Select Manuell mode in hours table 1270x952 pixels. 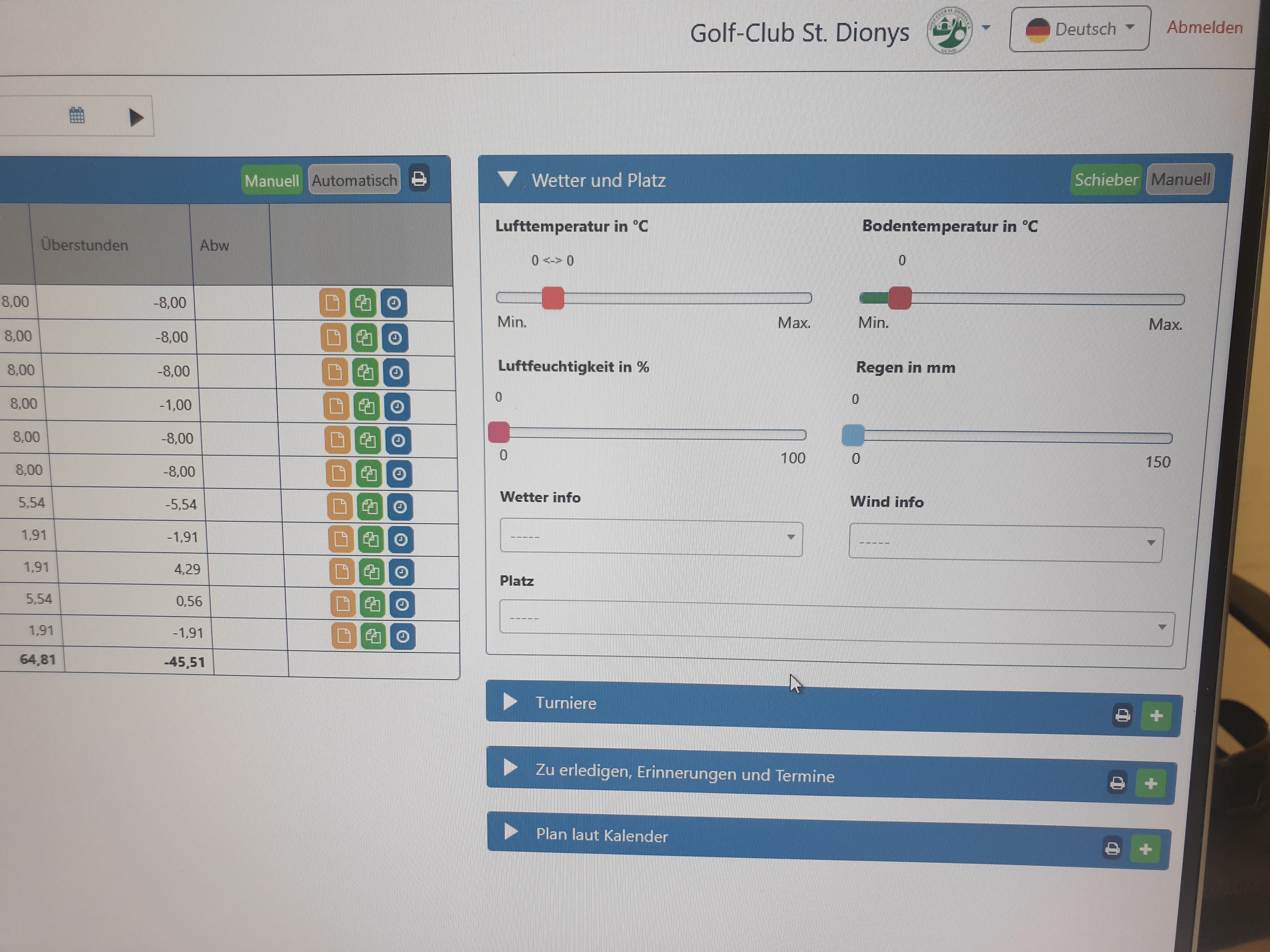(x=272, y=181)
